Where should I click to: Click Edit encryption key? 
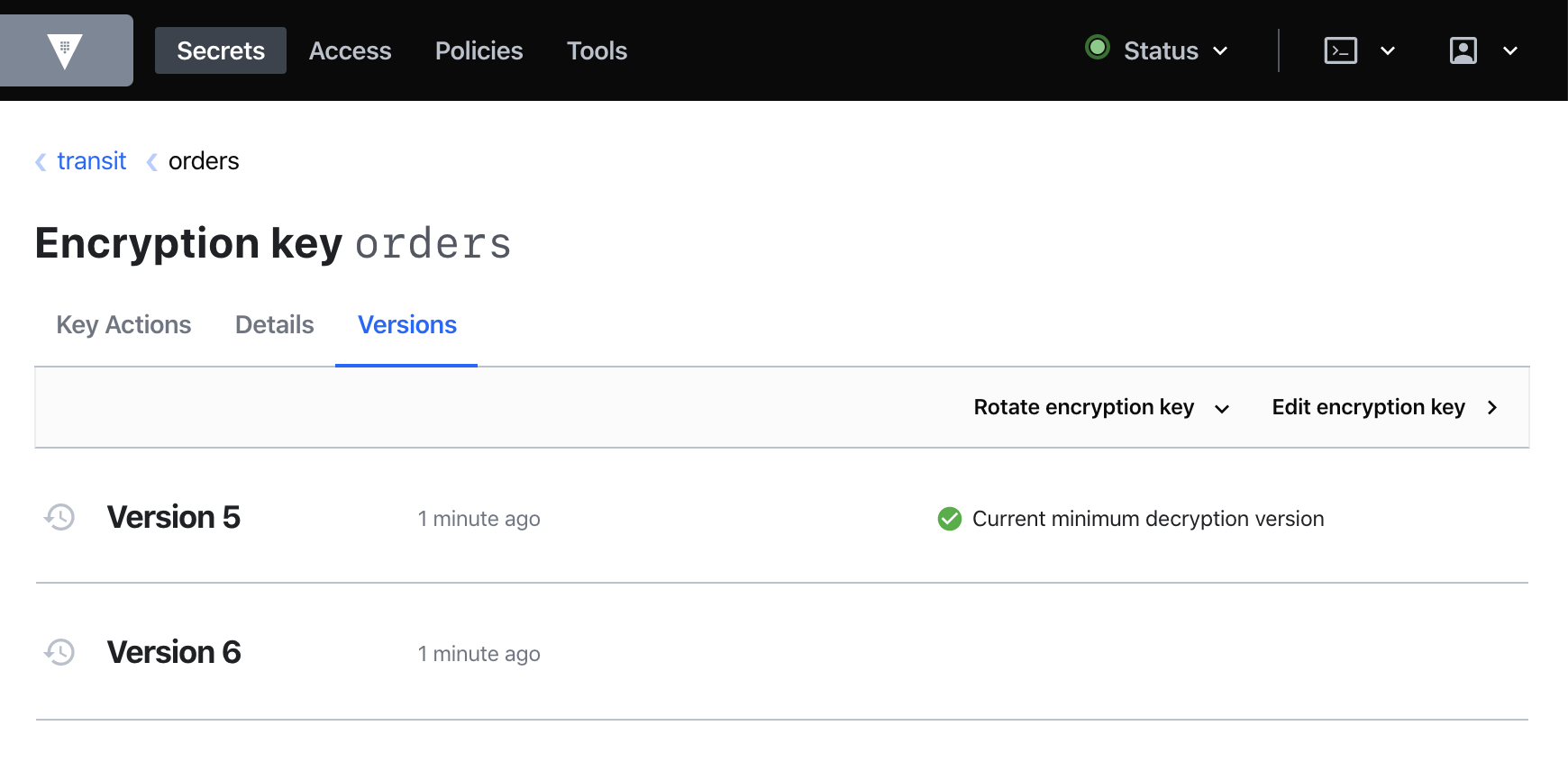click(1368, 407)
